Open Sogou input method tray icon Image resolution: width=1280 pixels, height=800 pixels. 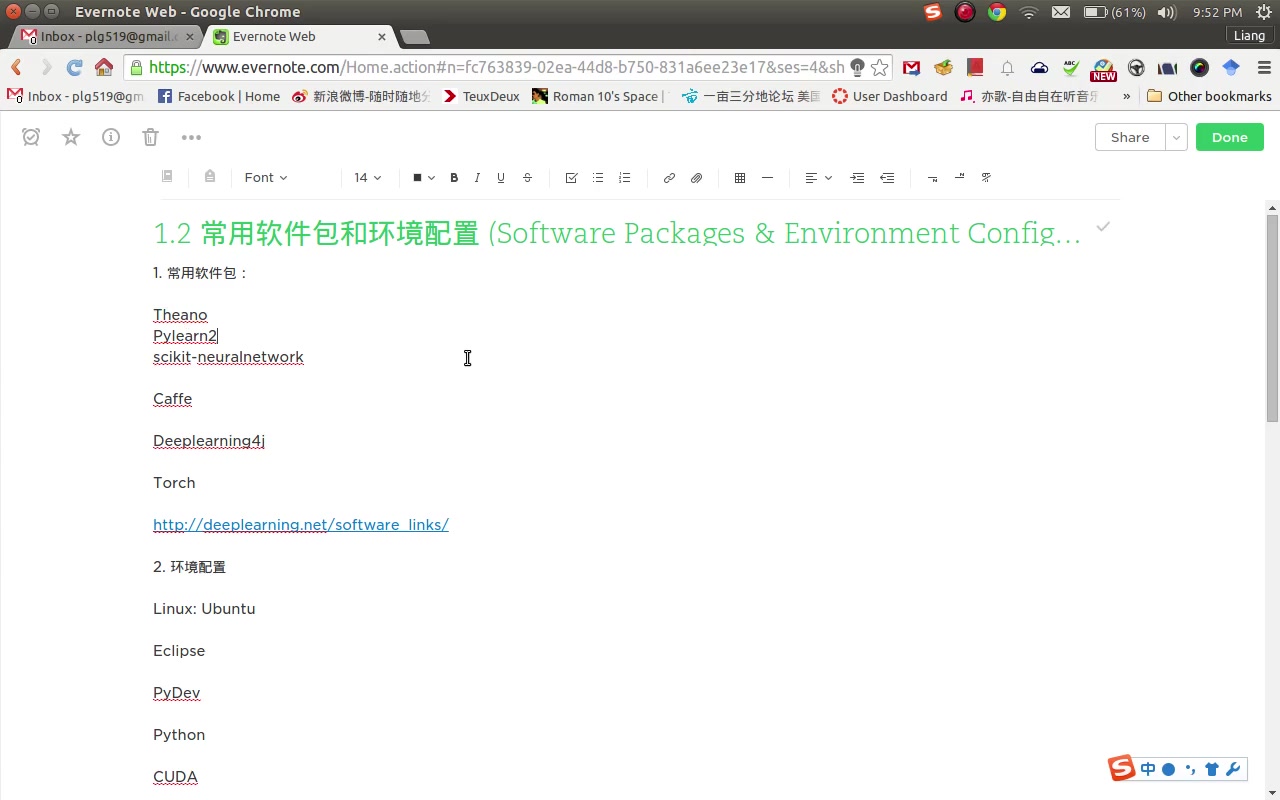click(x=932, y=12)
